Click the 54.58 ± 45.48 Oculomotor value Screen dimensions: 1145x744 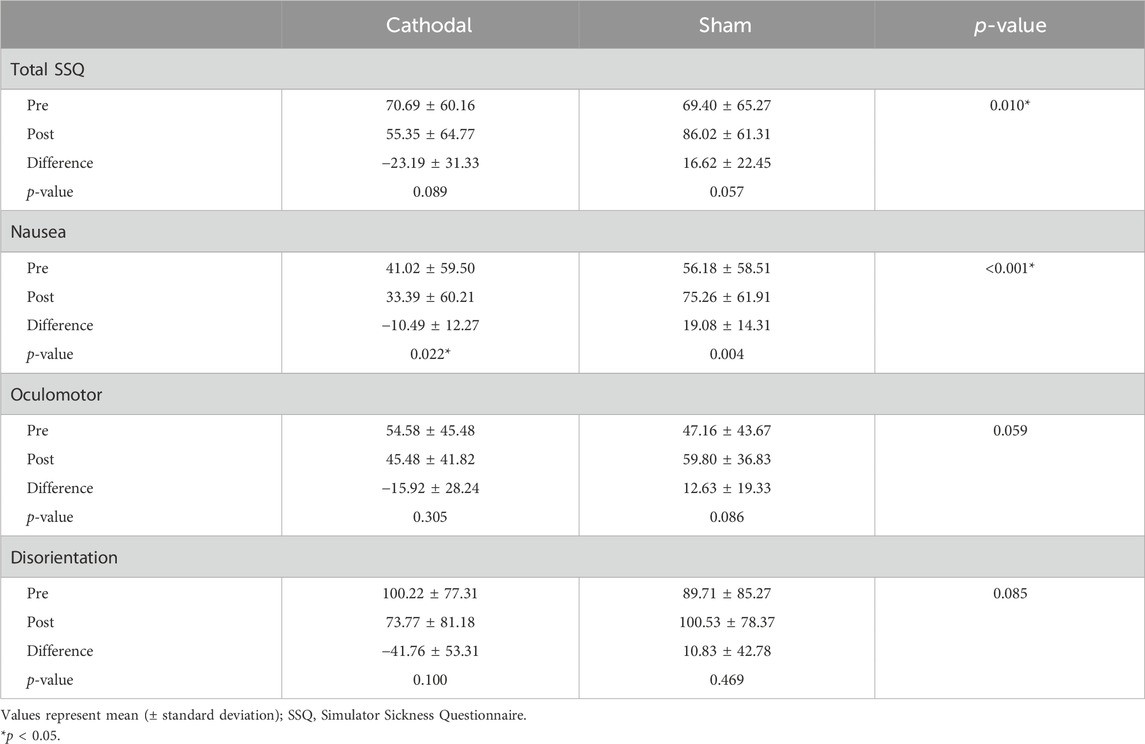point(429,431)
